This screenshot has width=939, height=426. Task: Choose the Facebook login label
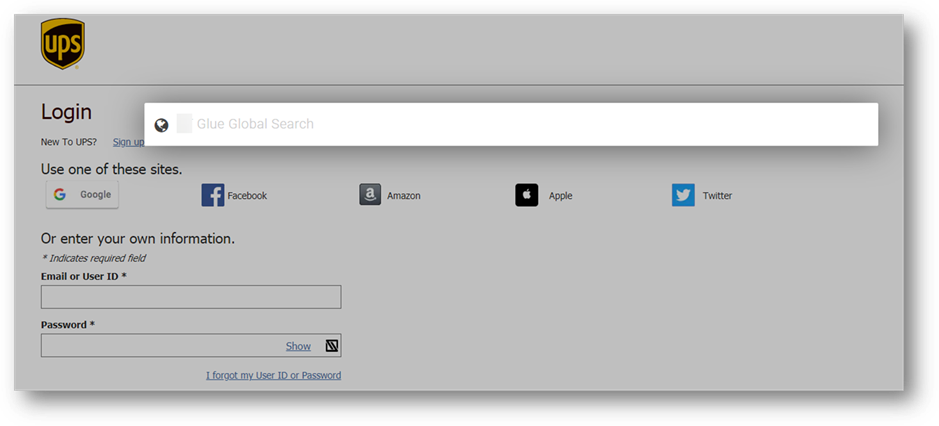click(247, 196)
